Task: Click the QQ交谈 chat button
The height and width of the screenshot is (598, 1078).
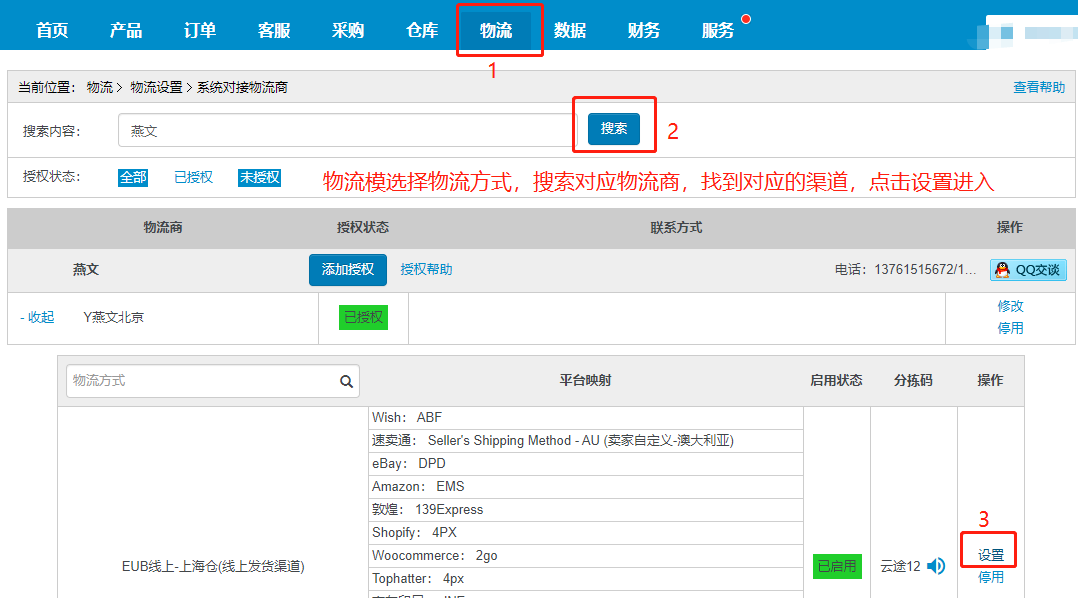Action: (1028, 270)
